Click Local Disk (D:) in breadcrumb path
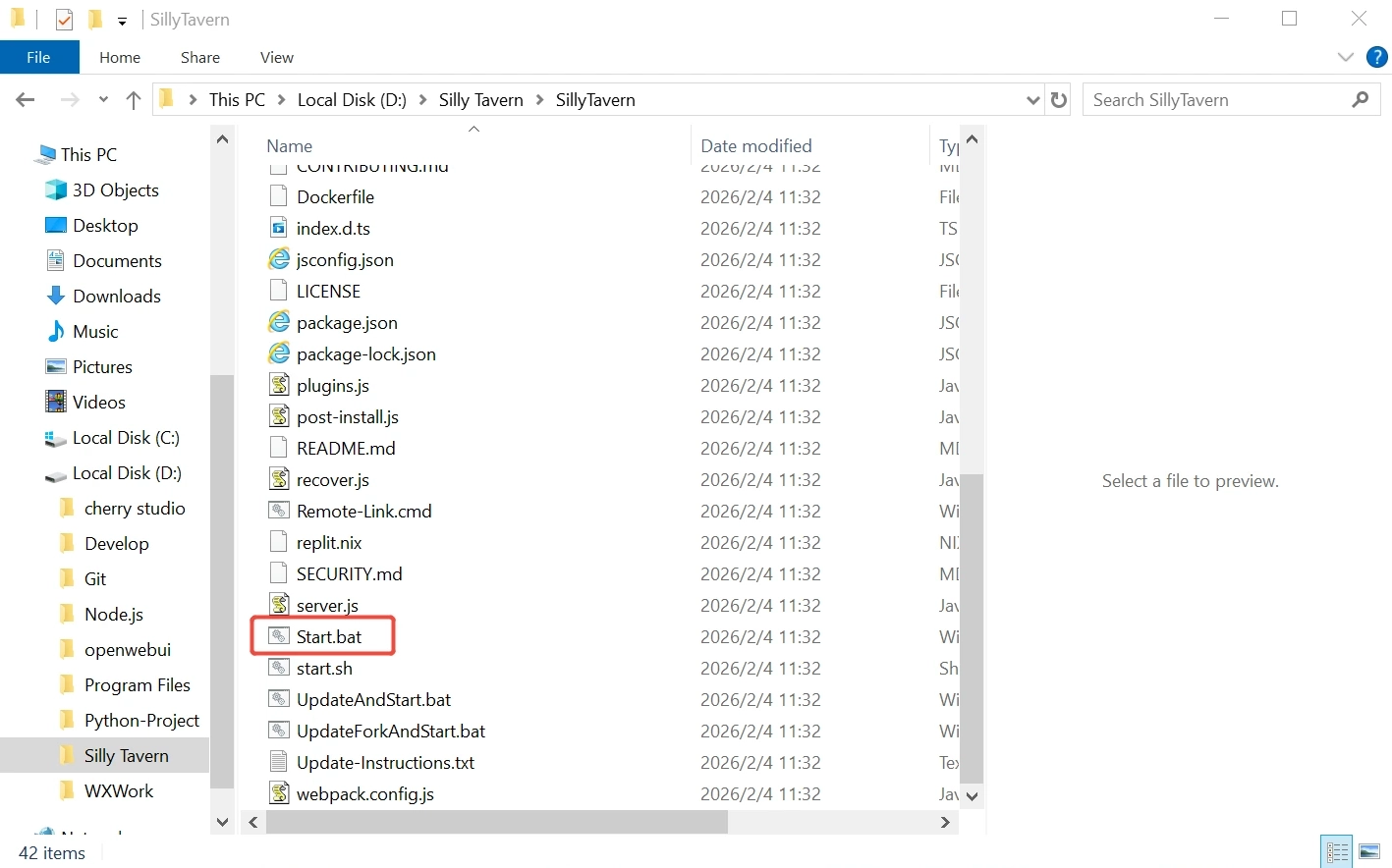Screen dimensions: 1392x868 coord(352,100)
